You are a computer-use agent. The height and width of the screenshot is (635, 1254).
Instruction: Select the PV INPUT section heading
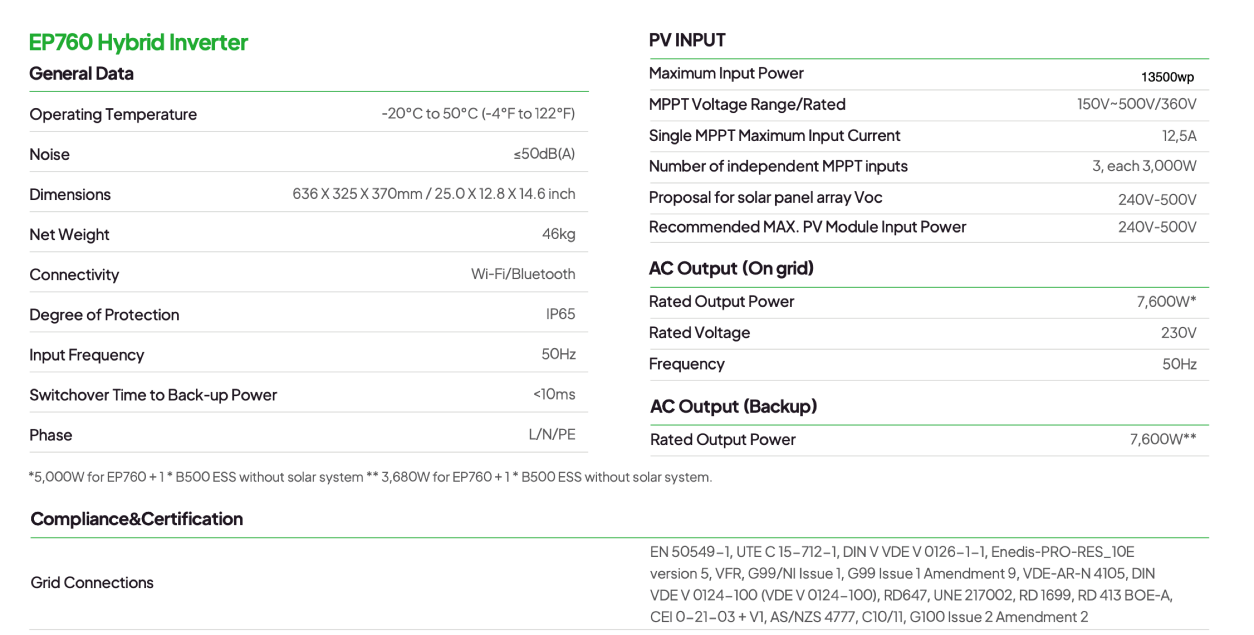(x=687, y=41)
